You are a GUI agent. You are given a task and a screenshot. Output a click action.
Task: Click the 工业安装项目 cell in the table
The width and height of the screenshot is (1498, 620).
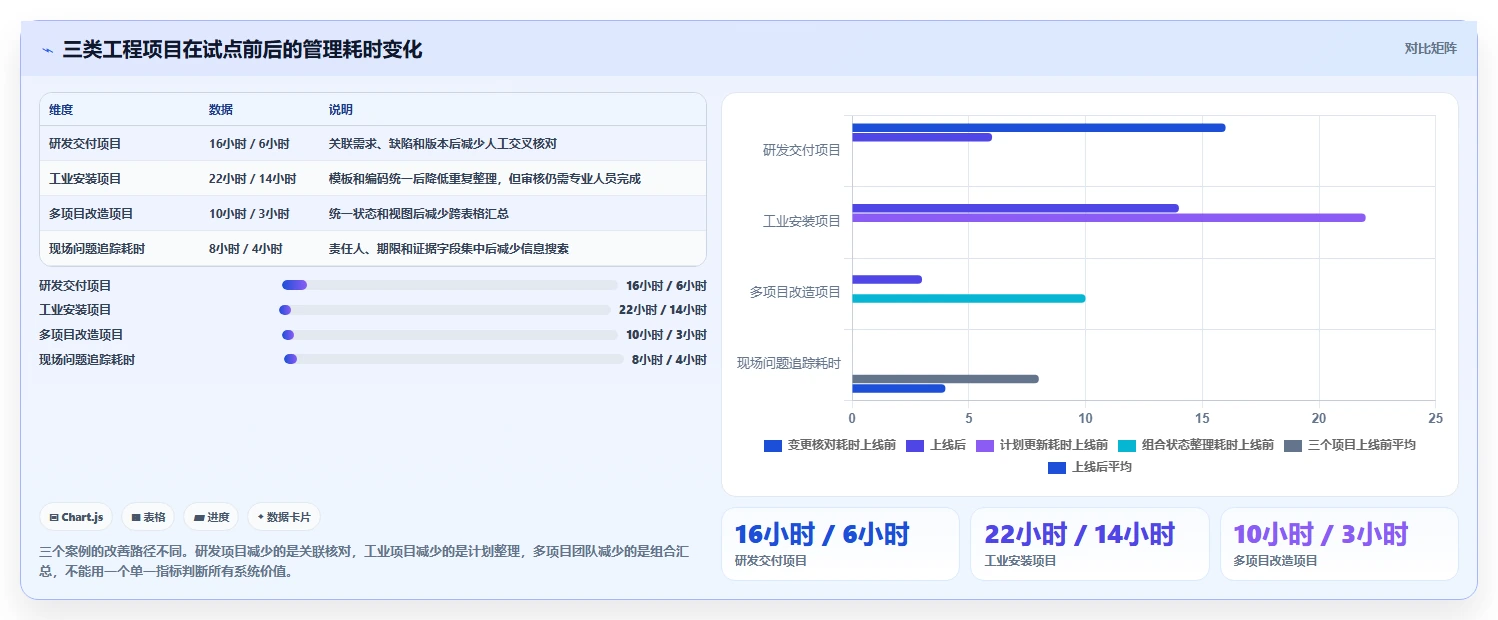85,179
